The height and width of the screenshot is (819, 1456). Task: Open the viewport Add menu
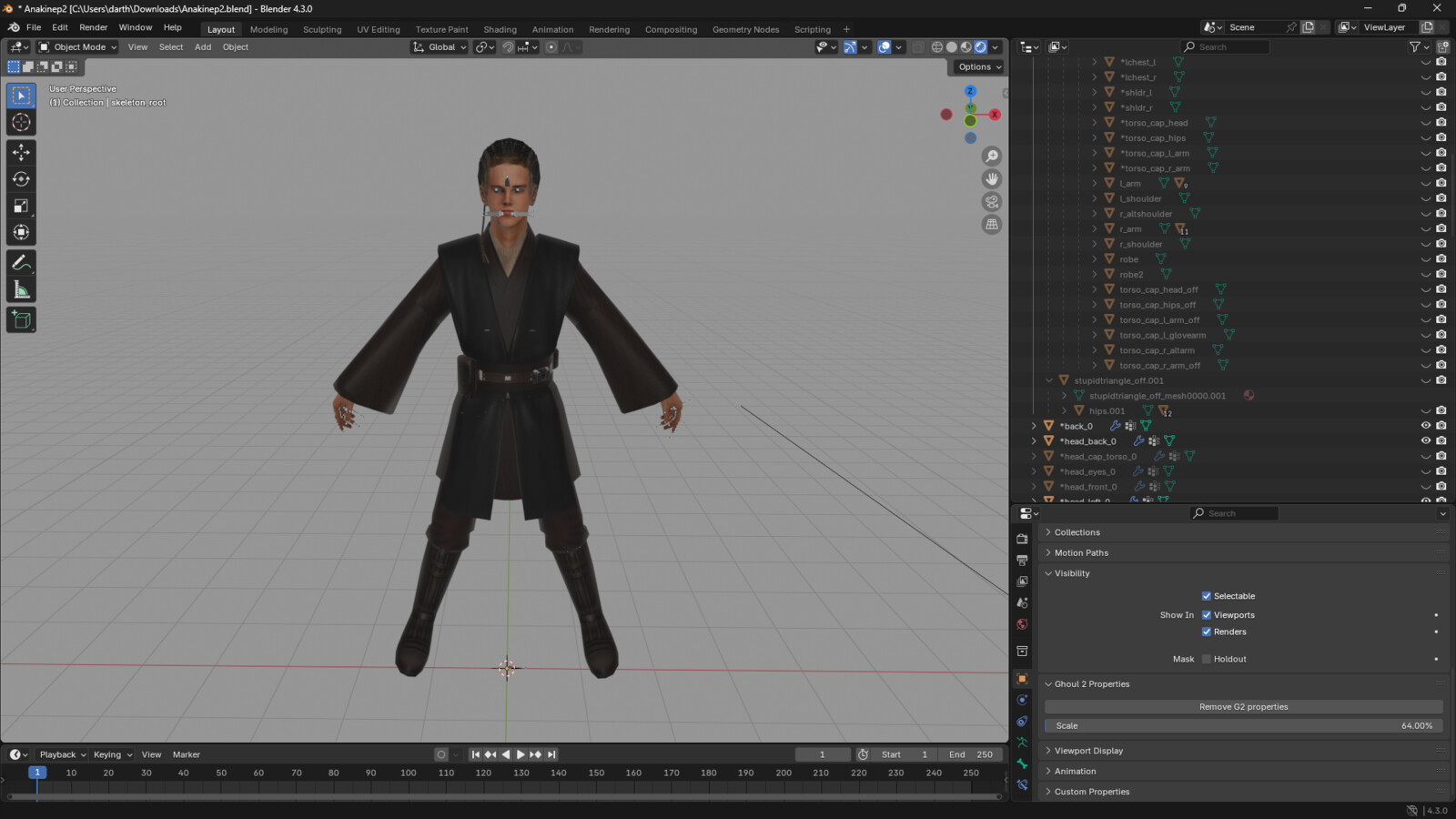(x=203, y=47)
